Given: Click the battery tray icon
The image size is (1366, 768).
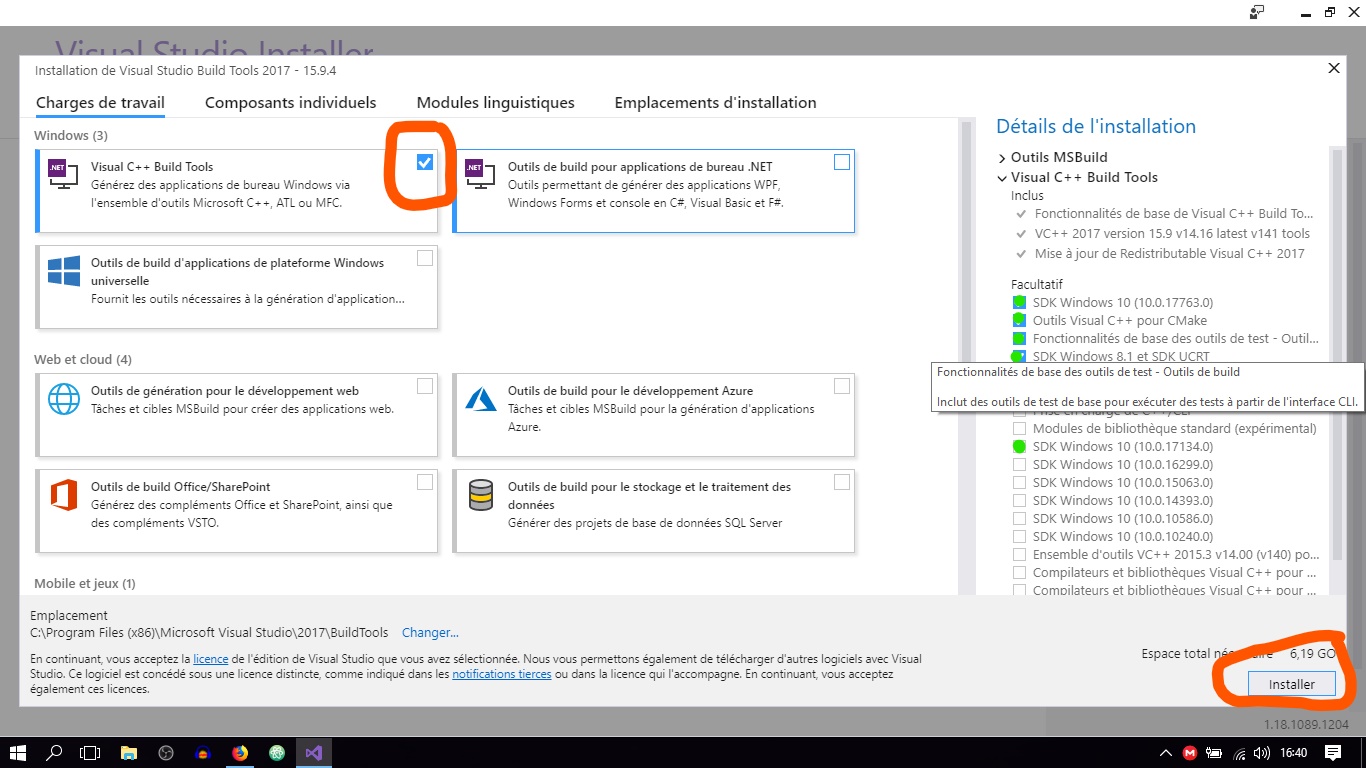Looking at the screenshot, I should 1215,753.
